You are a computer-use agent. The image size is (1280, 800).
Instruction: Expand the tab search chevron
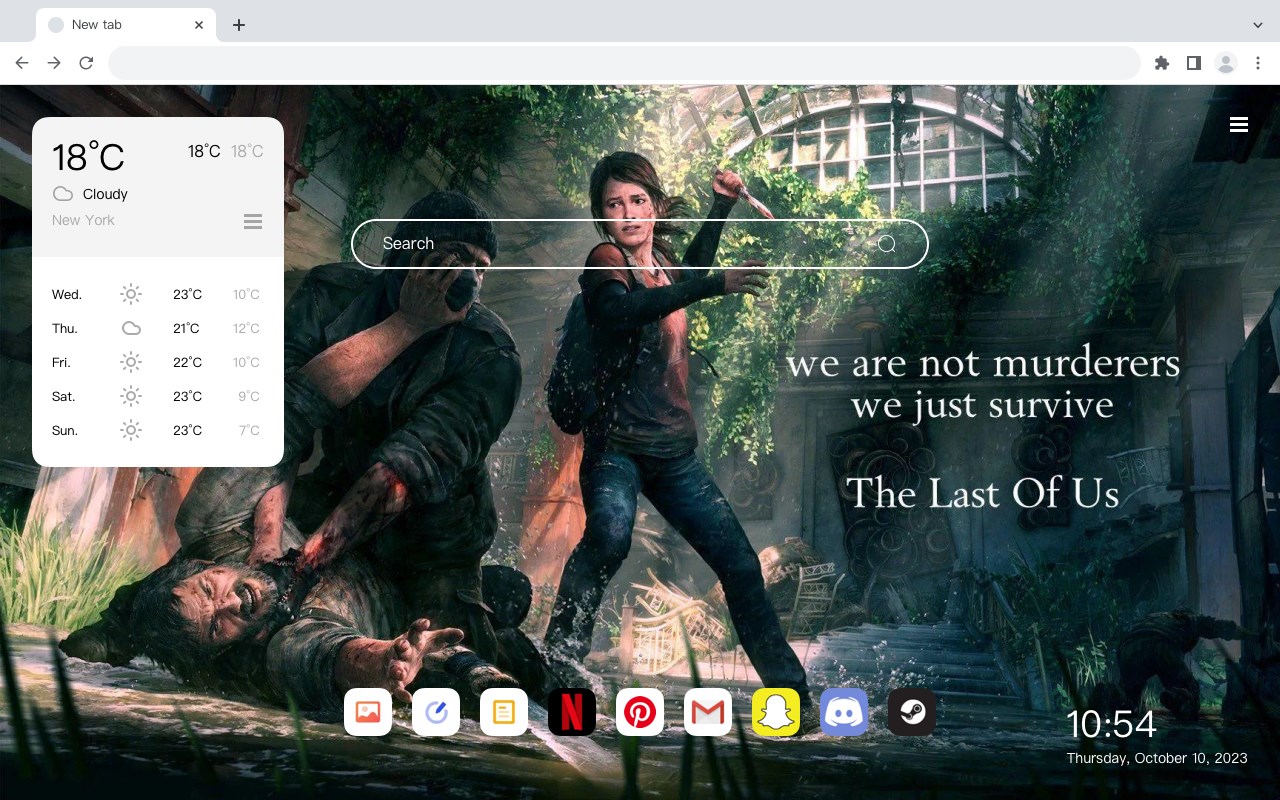click(x=1258, y=25)
